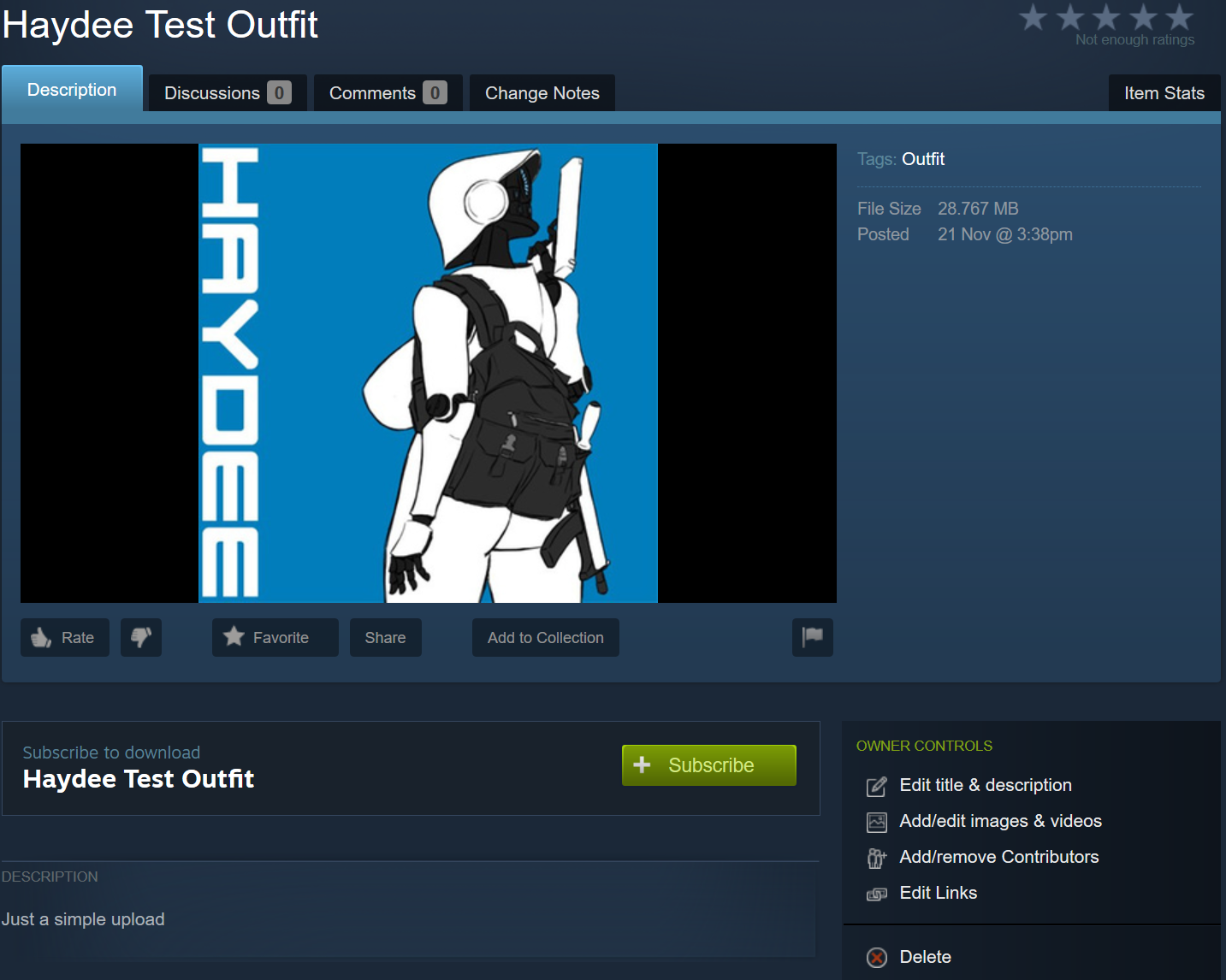Click Add to Collection
Screen dimensions: 1226x980
click(x=546, y=637)
